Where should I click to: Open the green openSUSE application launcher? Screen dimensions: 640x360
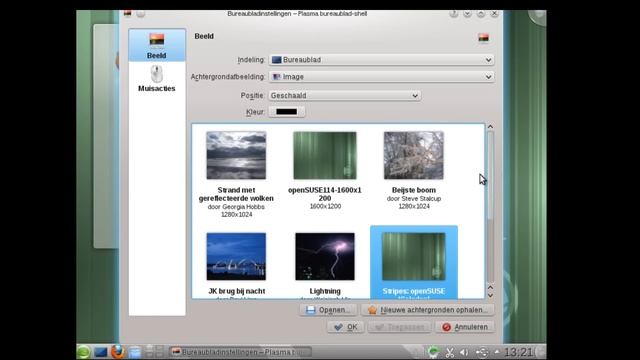point(83,352)
